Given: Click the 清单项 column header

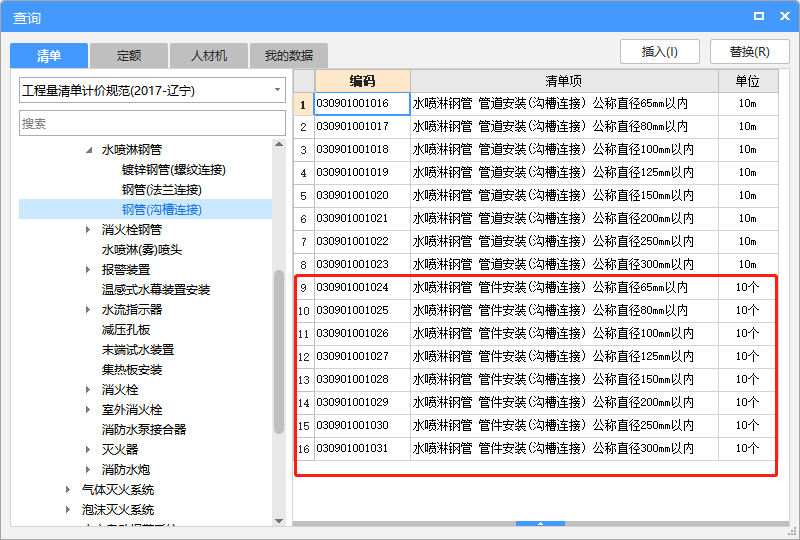Looking at the screenshot, I should click(564, 81).
